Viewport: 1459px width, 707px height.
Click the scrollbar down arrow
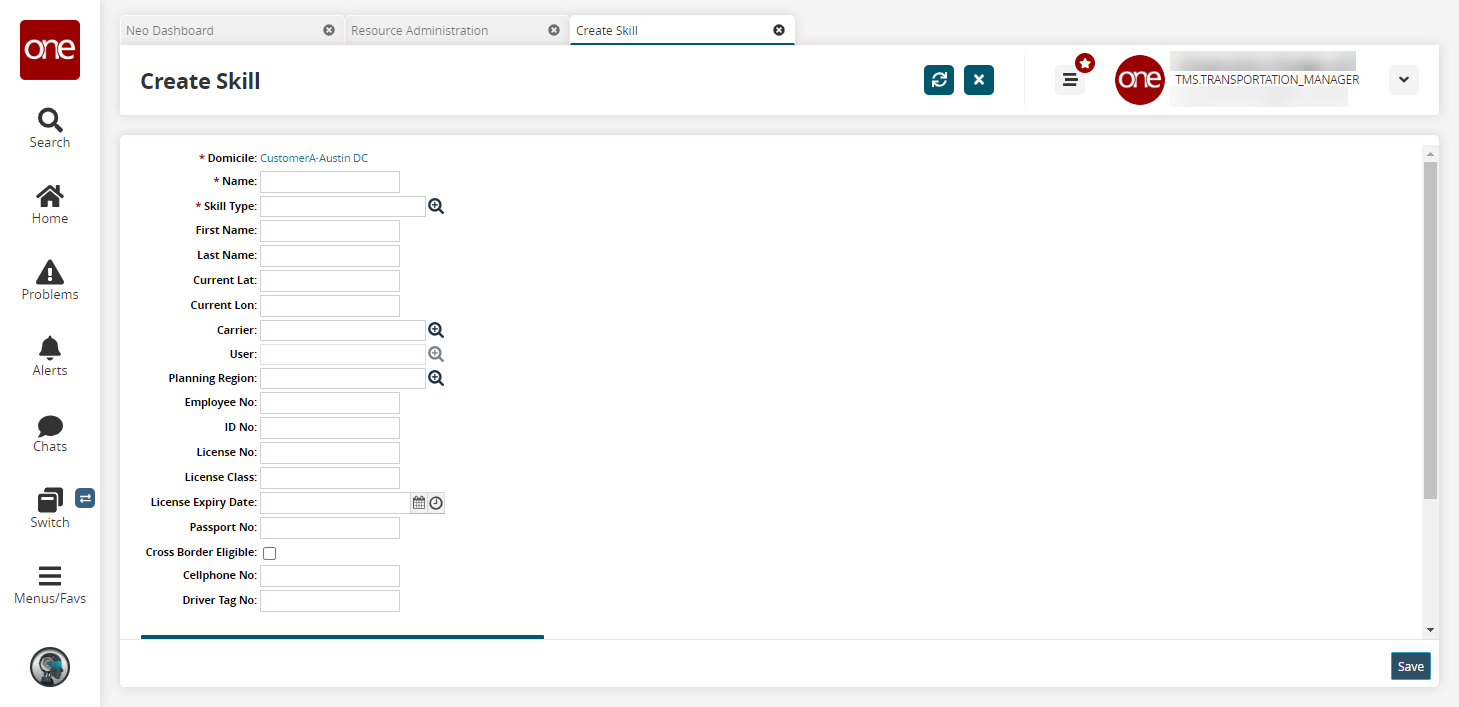(1430, 630)
